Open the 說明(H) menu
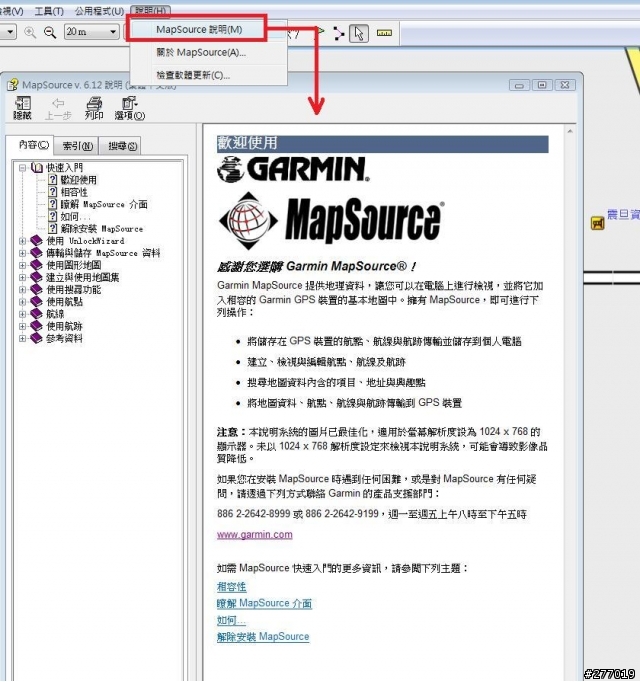Screen dimensions: 640x682 151,10
